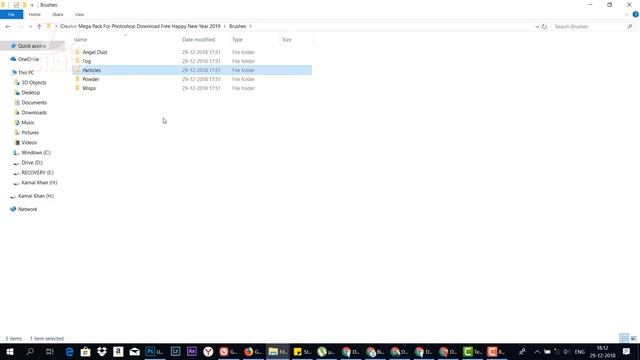Screen dimensions: 640x360
Task: Launch Microsoft Edge from taskbar
Action: (x=69, y=351)
